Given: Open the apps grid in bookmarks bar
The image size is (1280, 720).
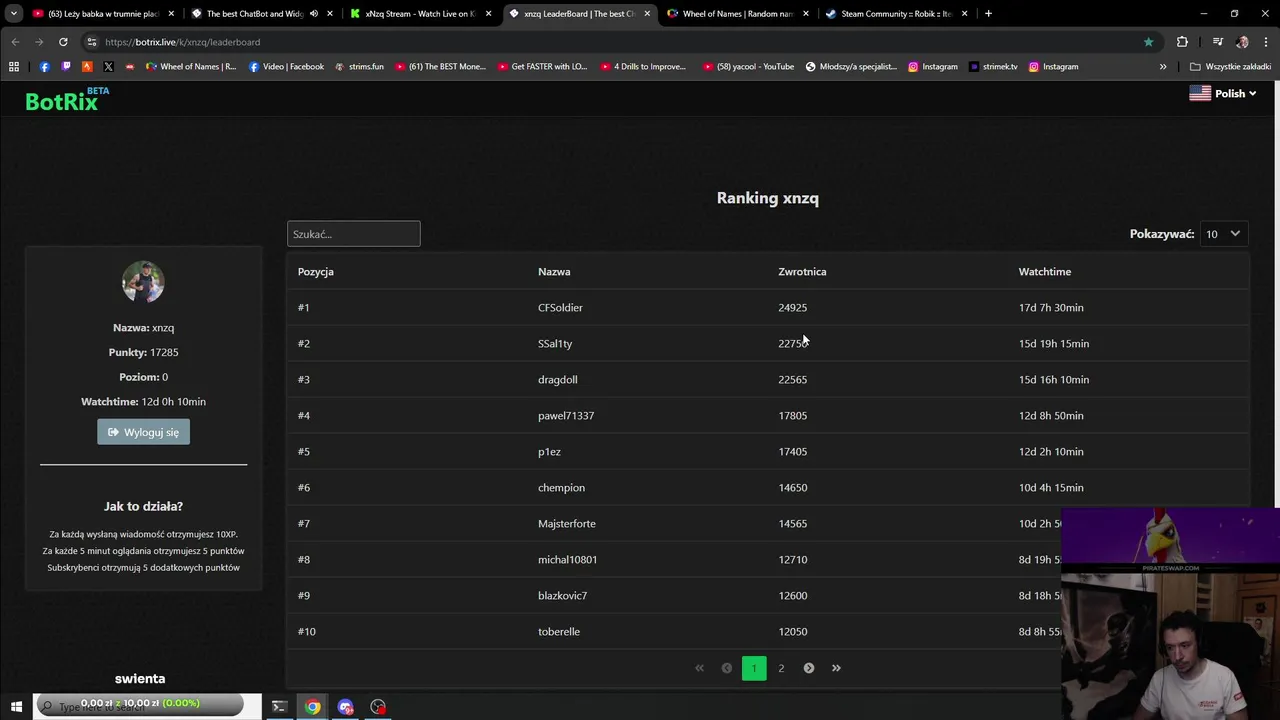Looking at the screenshot, I should click(14, 67).
